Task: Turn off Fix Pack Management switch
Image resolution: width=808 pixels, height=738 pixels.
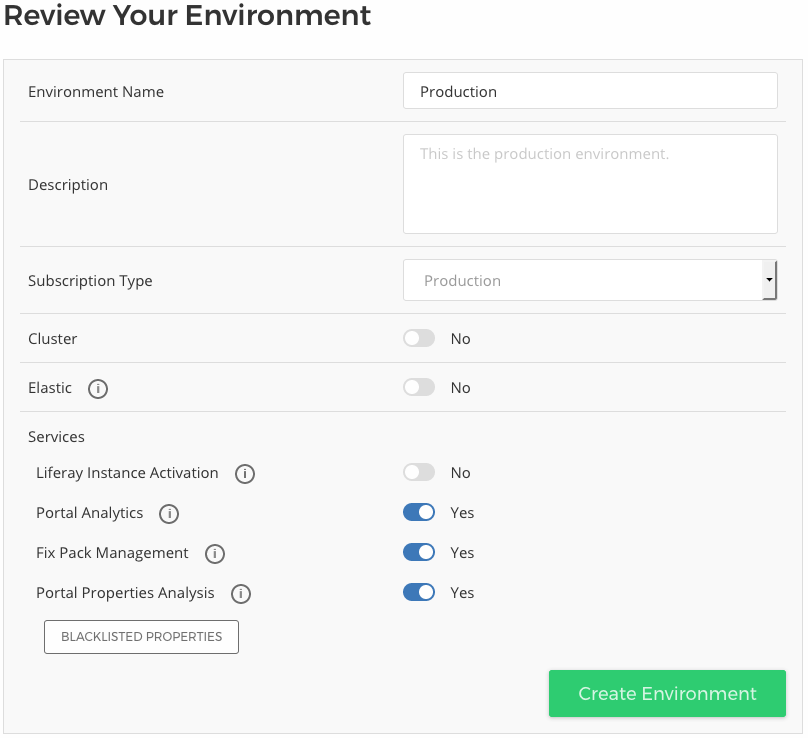Action: [x=419, y=552]
